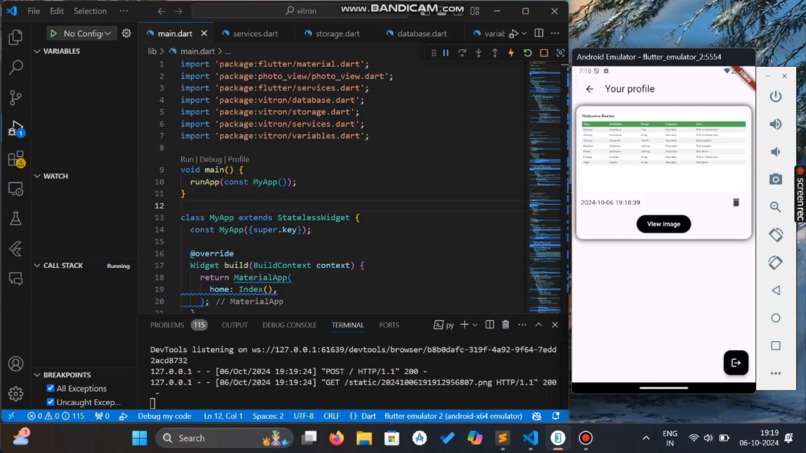Go back from Your profile screen
This screenshot has width=806, height=453.
click(x=590, y=89)
